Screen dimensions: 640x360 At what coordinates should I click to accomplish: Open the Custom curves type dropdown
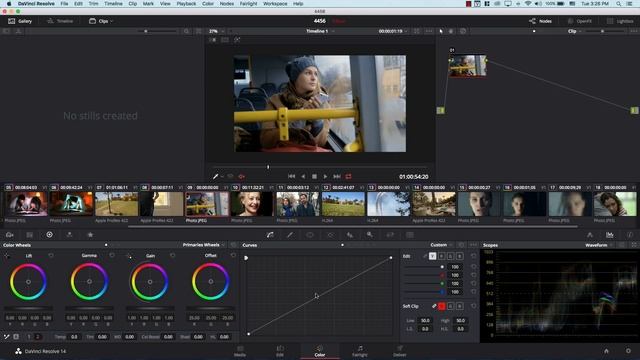coord(441,245)
